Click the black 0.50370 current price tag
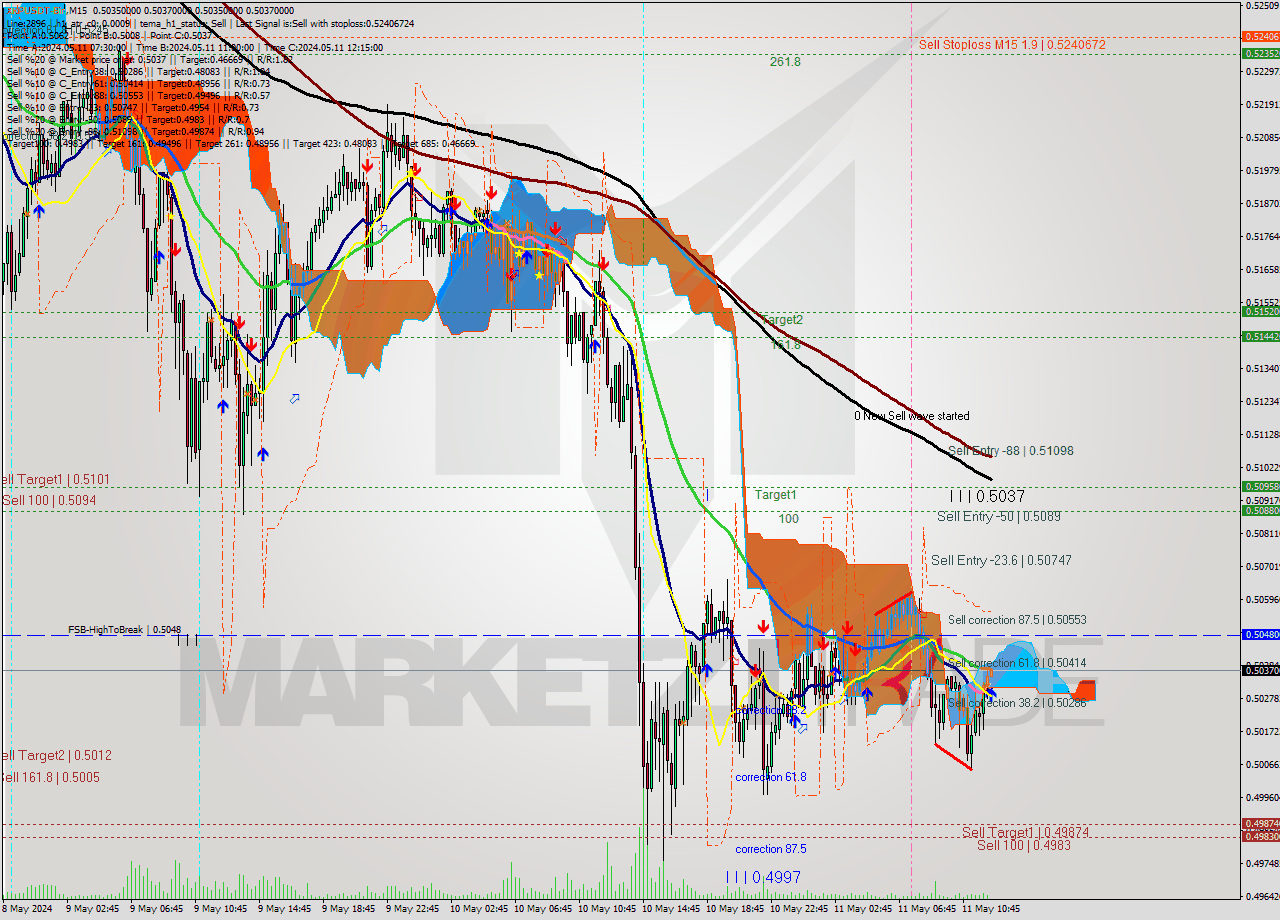The width and height of the screenshot is (1280, 920). [1260, 670]
